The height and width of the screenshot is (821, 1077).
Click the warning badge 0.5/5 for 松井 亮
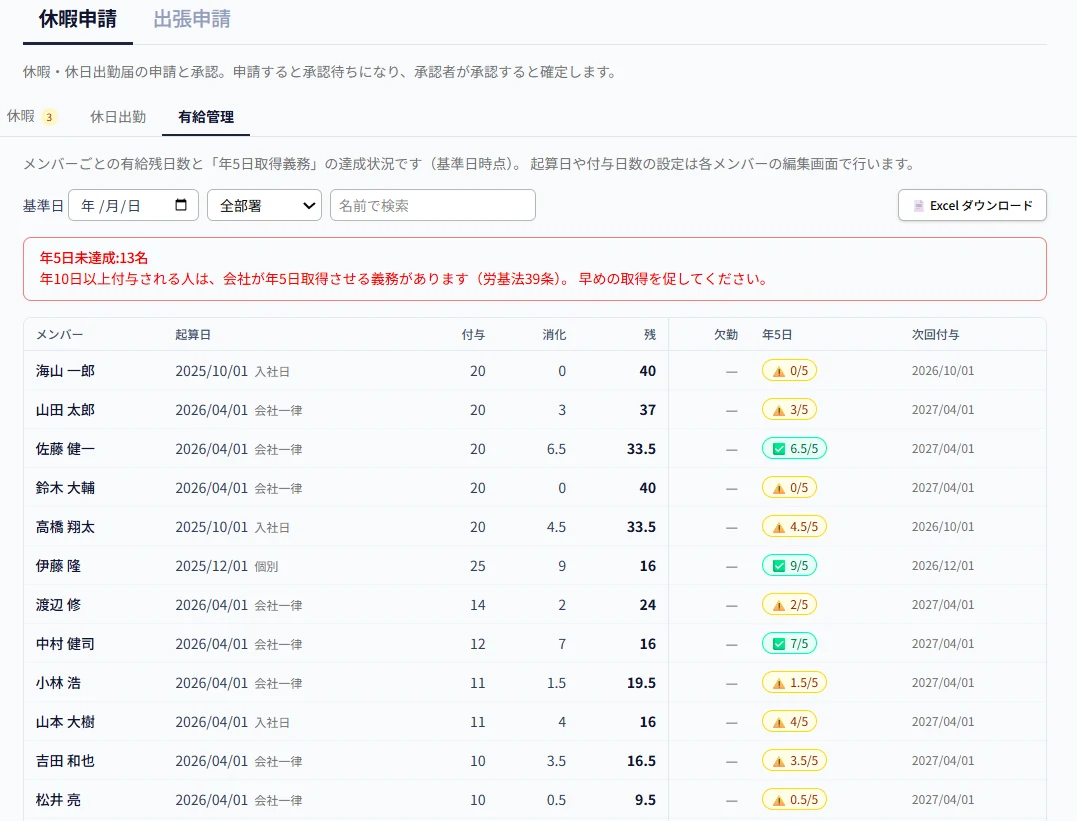794,800
